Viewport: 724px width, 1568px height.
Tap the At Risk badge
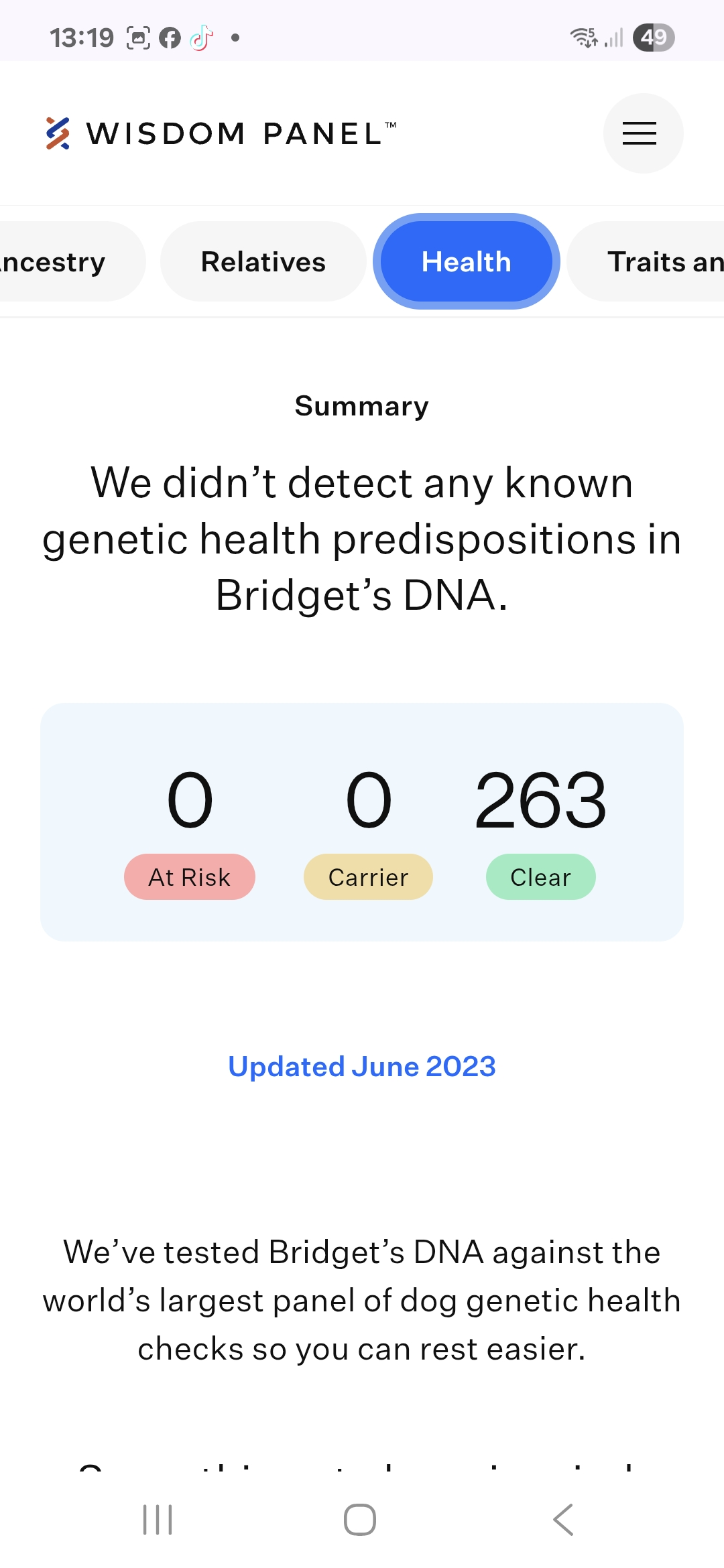190,876
